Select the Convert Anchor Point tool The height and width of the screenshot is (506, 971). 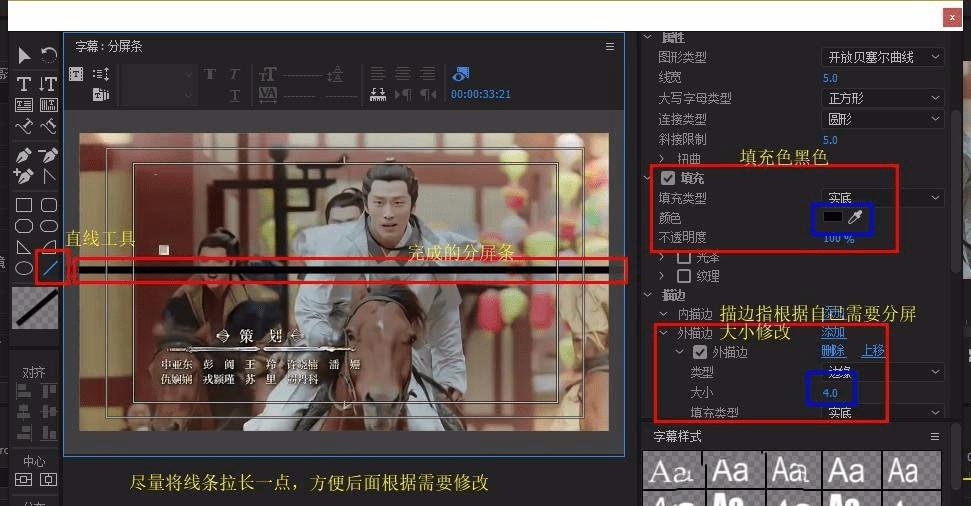click(48, 177)
